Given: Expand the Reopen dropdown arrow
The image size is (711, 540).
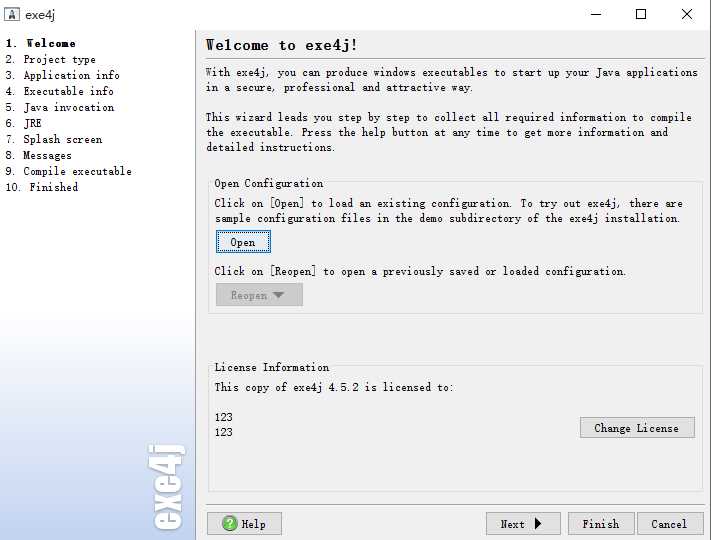Looking at the screenshot, I should click(x=279, y=295).
